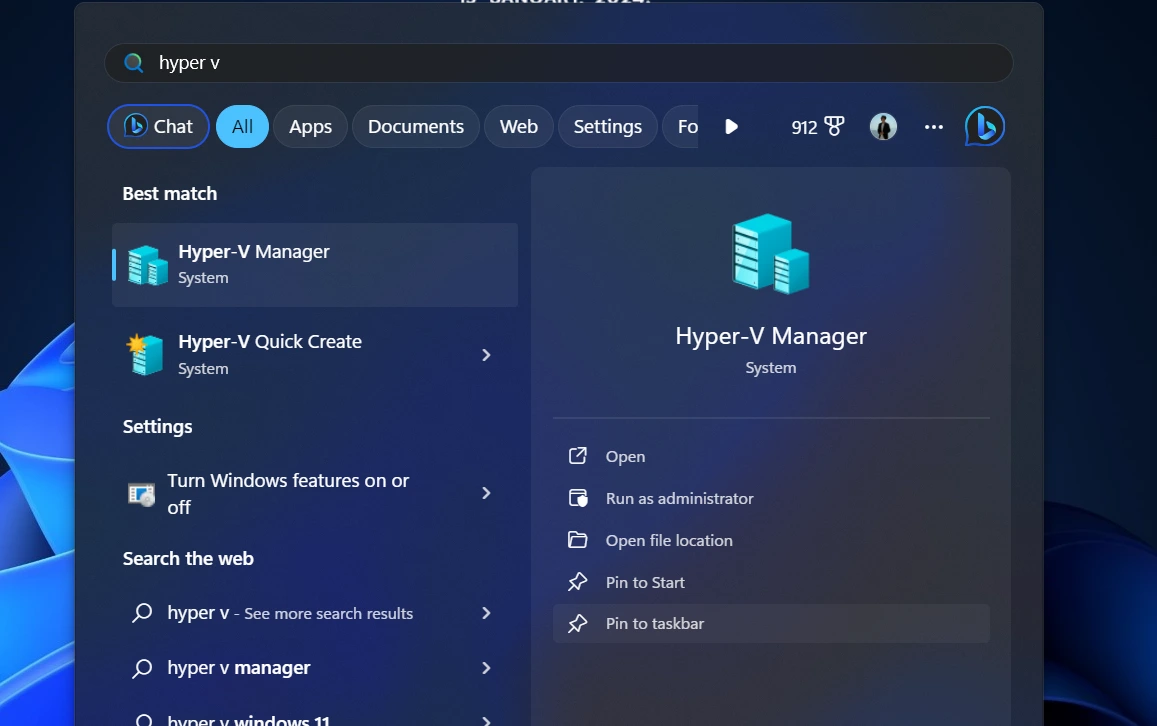The width and height of the screenshot is (1157, 726).
Task: Expand the hyper v manager web result chevron
Action: [x=486, y=668]
